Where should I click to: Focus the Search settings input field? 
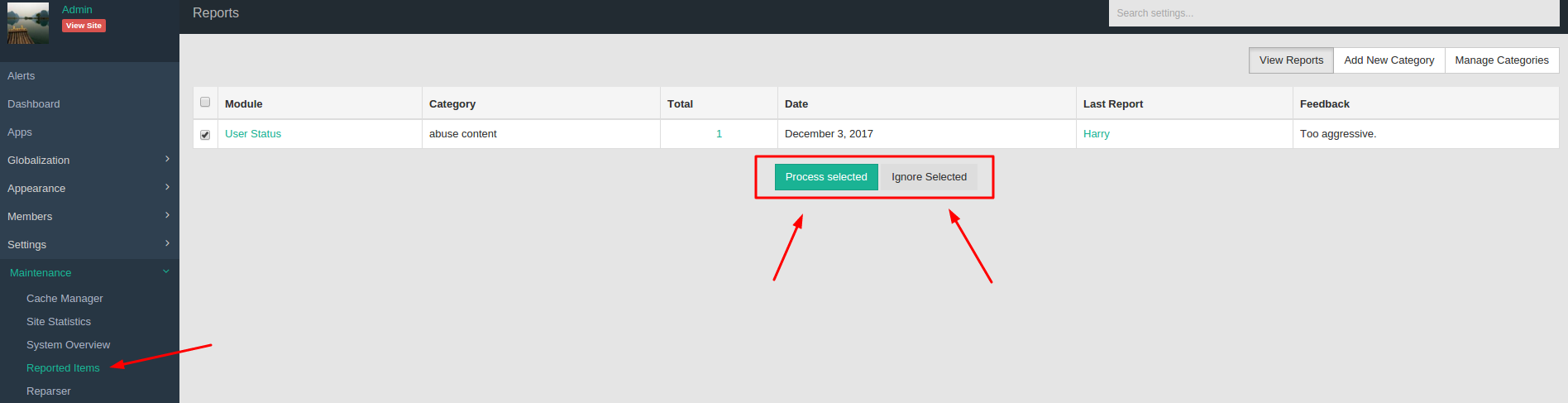tap(1333, 13)
